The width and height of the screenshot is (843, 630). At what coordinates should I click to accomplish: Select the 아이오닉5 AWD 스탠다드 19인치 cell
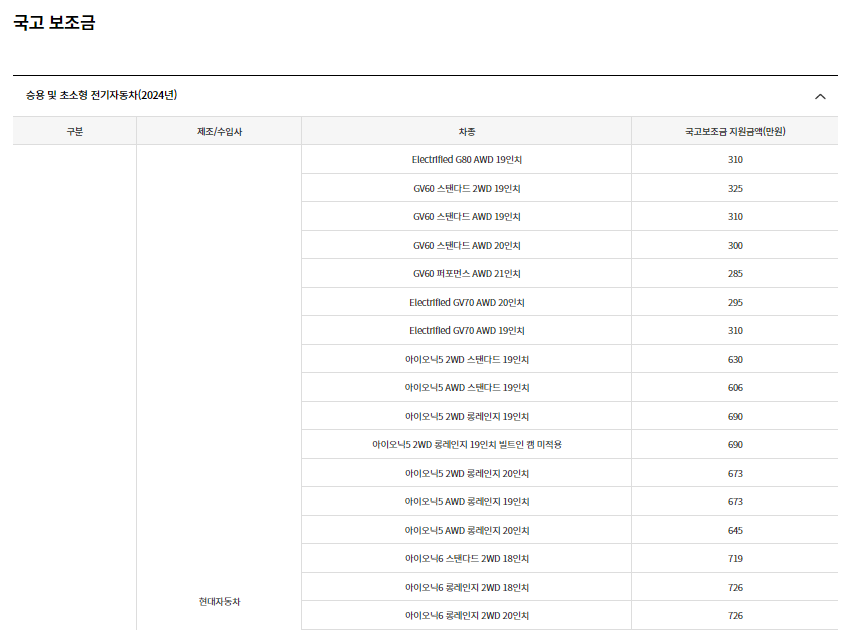coord(467,388)
